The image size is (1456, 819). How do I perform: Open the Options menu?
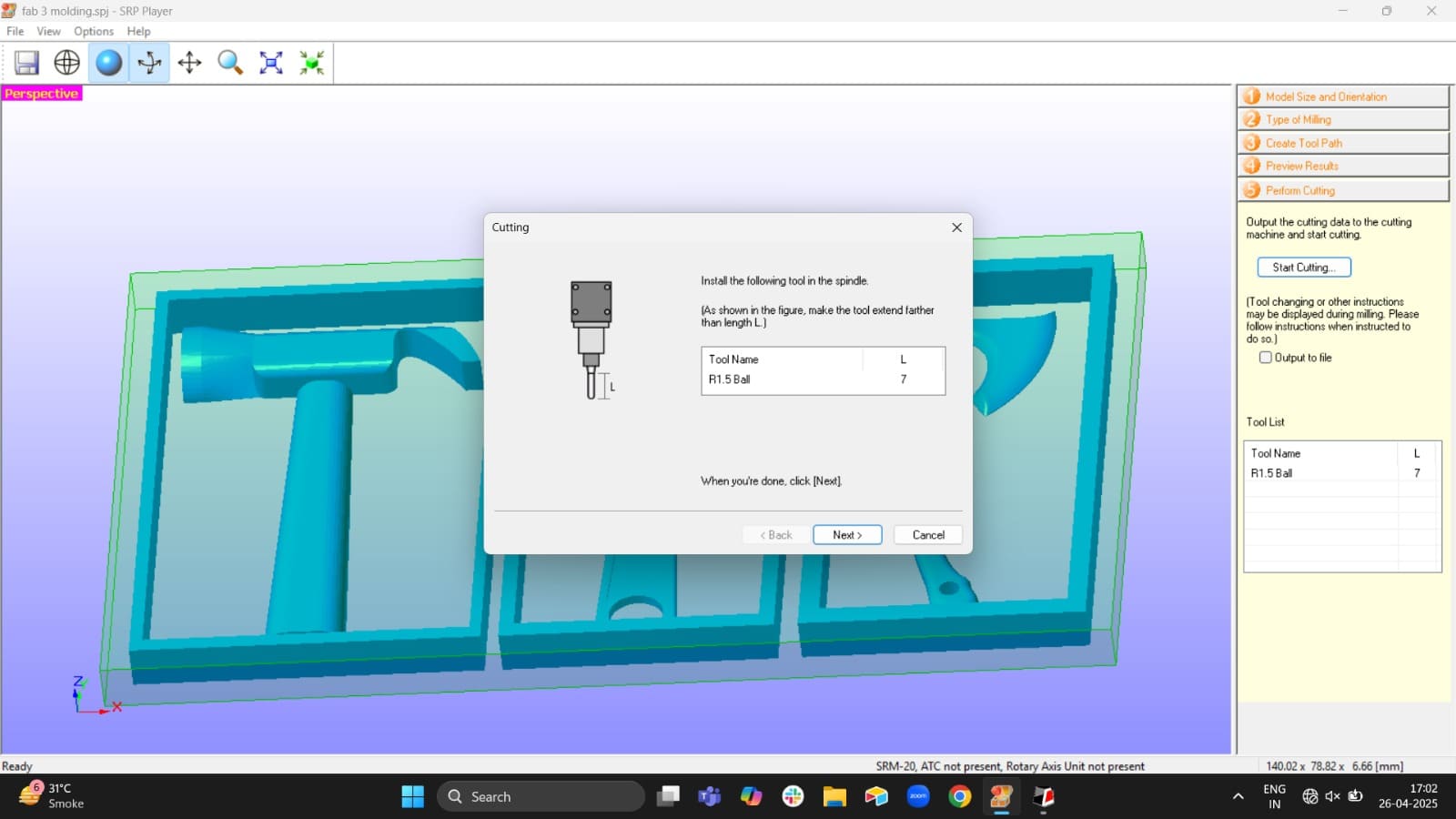[x=94, y=31]
